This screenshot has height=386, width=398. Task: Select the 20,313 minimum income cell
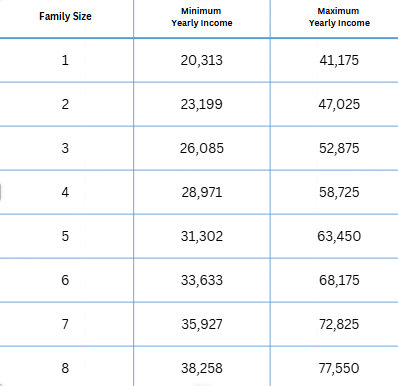coord(202,60)
